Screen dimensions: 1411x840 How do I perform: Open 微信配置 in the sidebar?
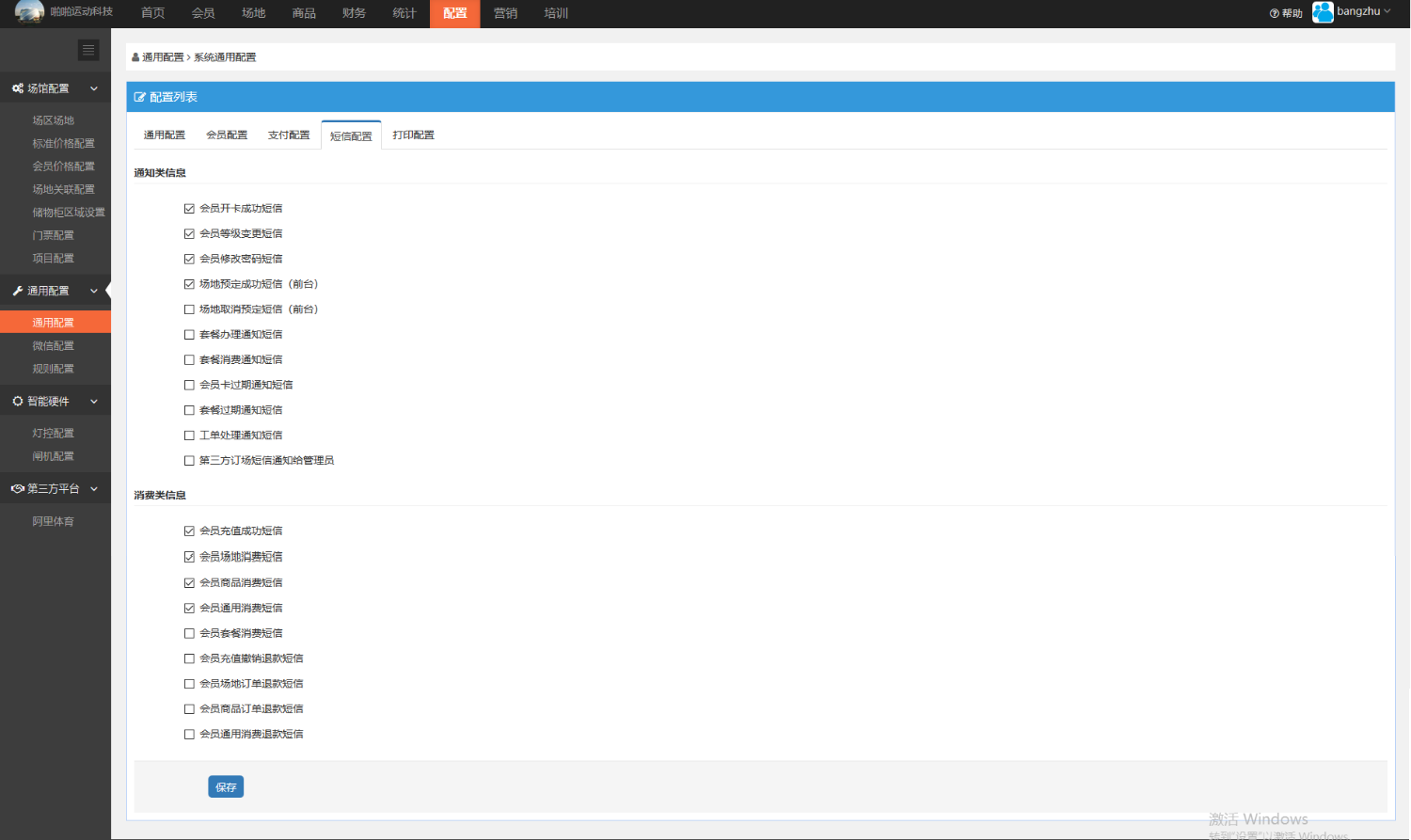tap(54, 346)
